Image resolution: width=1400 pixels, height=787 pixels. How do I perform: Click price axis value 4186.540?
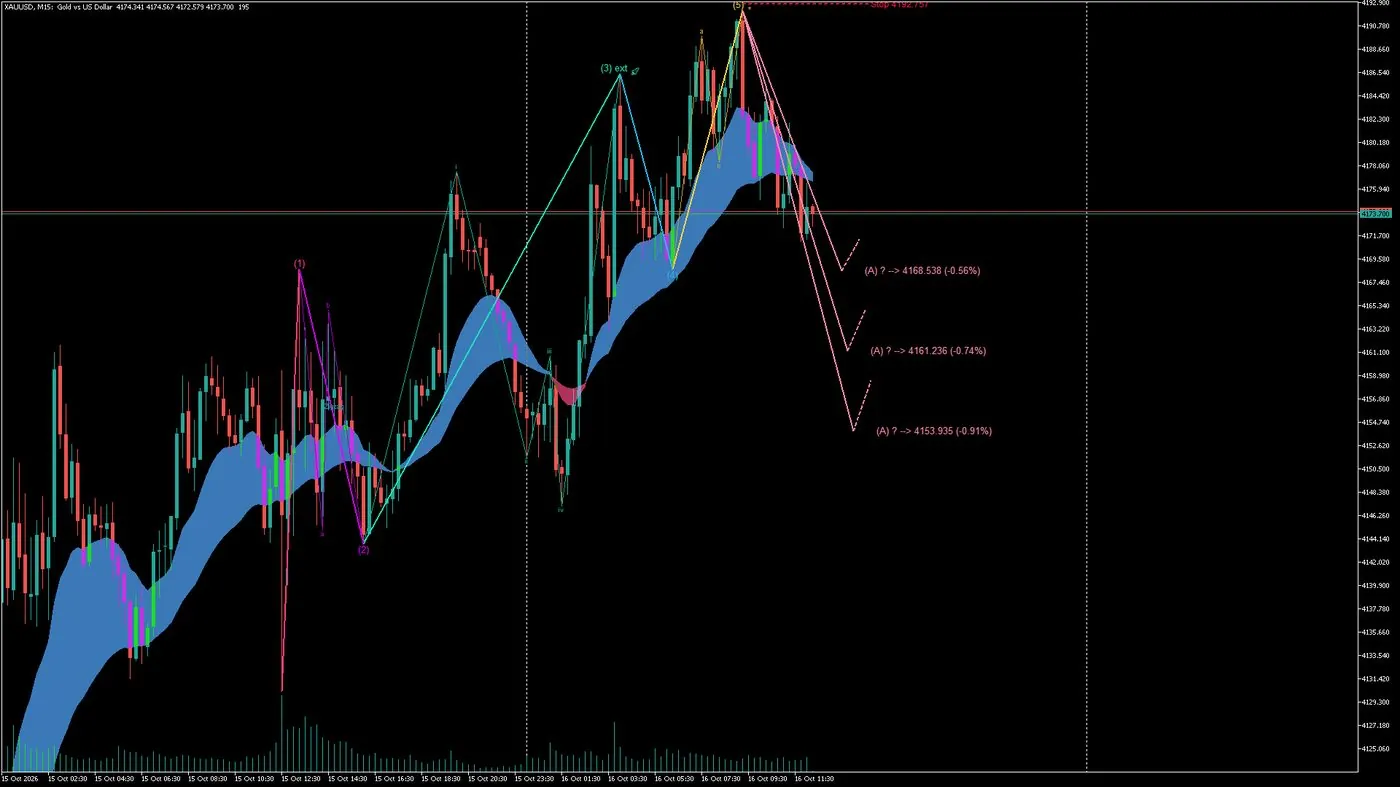[1376, 73]
